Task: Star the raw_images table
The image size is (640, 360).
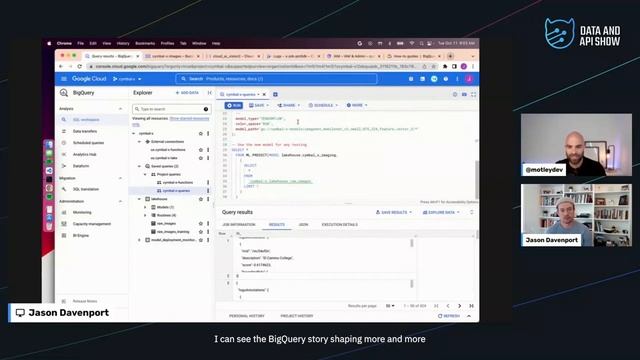Action: tap(200, 224)
